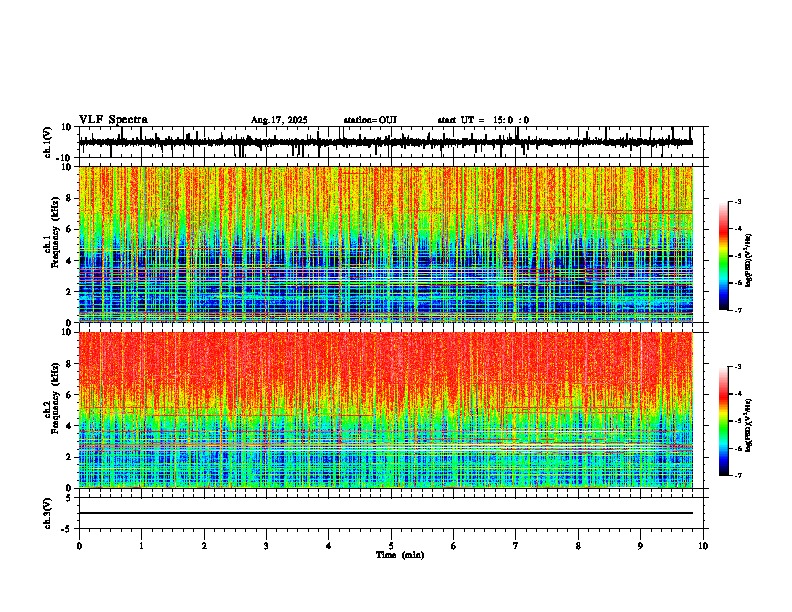Click time axis tick label 7
792x612 pixels.
516,546
